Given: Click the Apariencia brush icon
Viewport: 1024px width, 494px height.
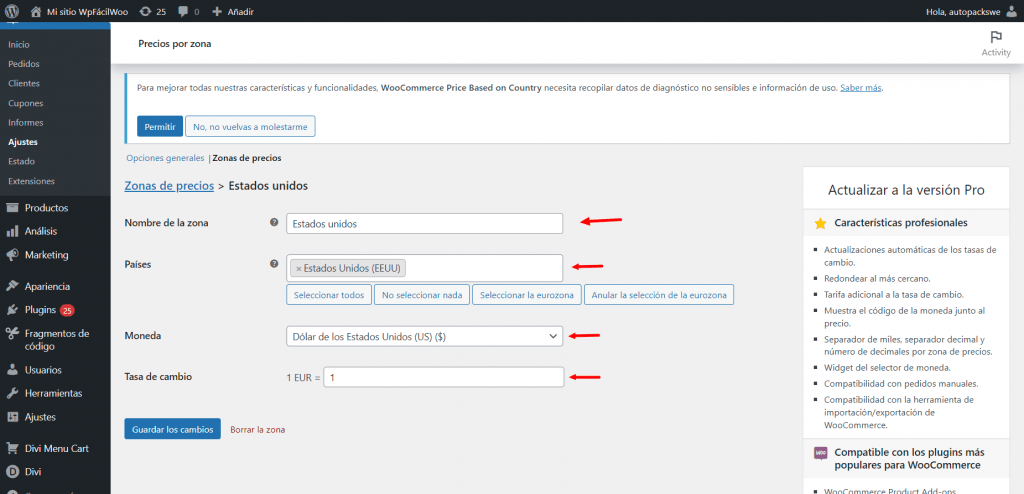Looking at the screenshot, I should point(12,286).
